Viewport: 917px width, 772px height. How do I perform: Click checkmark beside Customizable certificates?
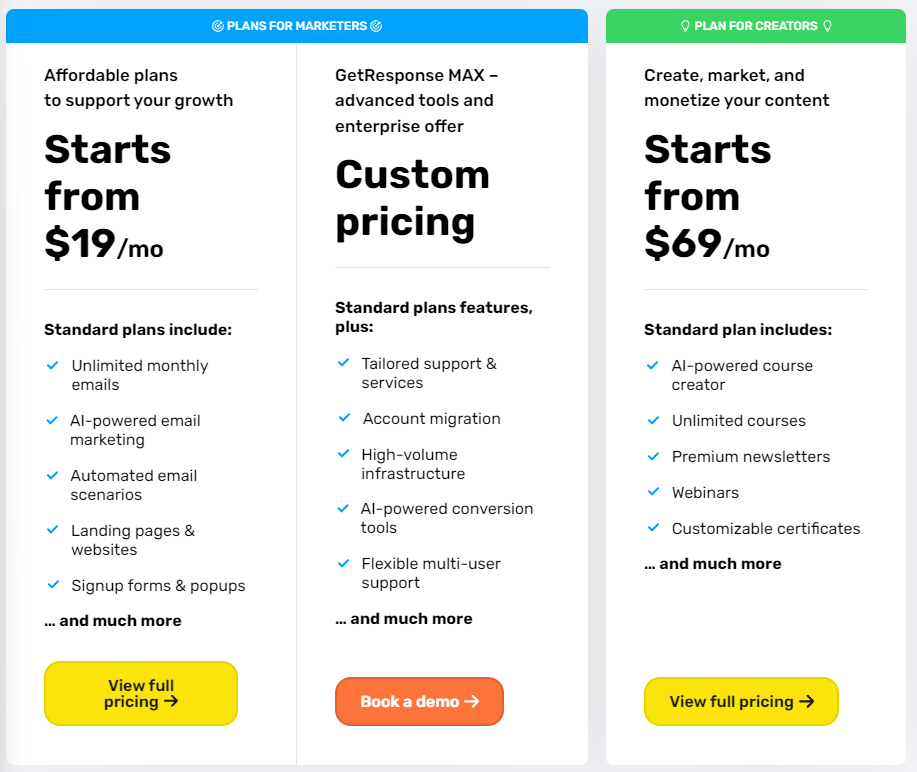pyautogui.click(x=653, y=528)
